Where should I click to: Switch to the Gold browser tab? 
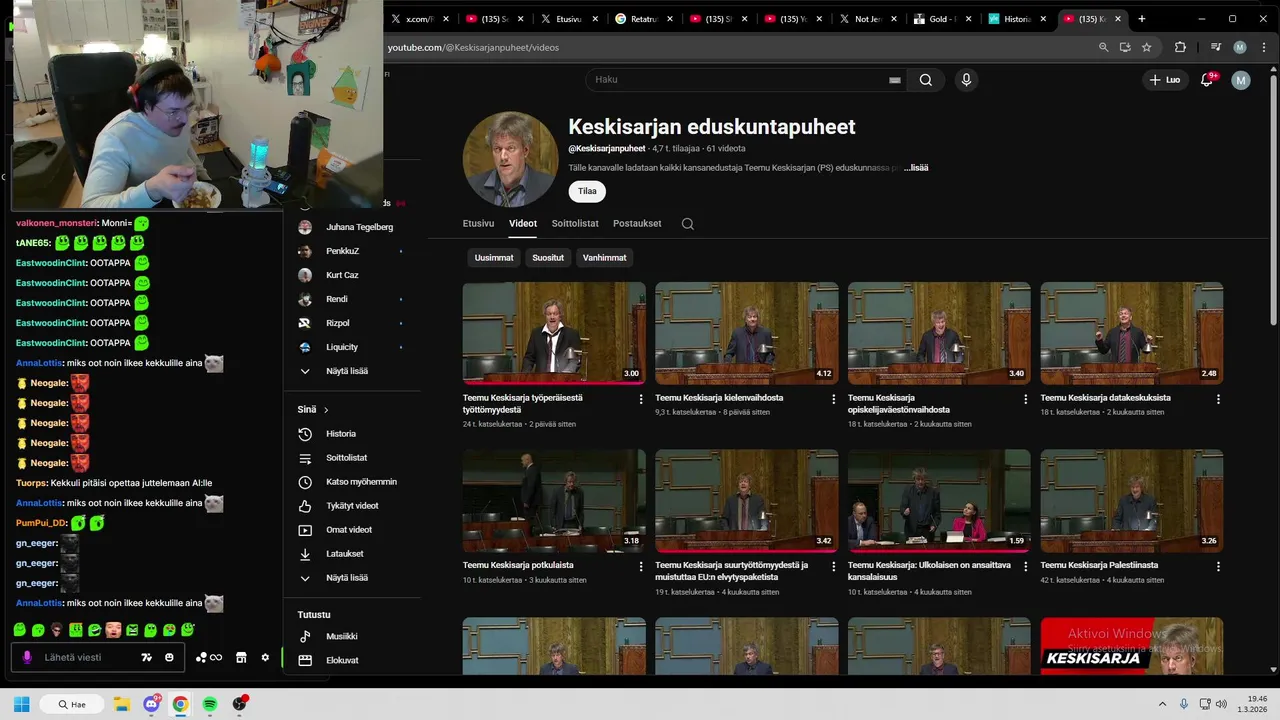click(943, 19)
